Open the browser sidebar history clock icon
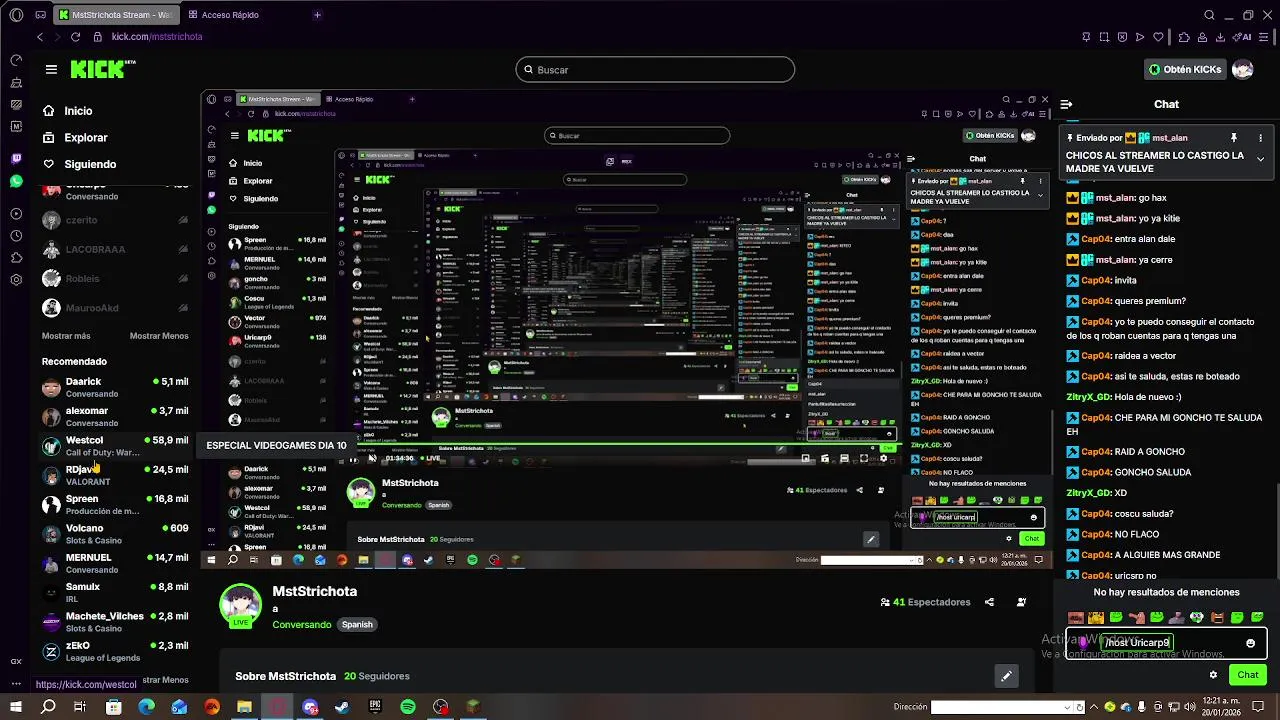1280x720 pixels. [x=16, y=236]
